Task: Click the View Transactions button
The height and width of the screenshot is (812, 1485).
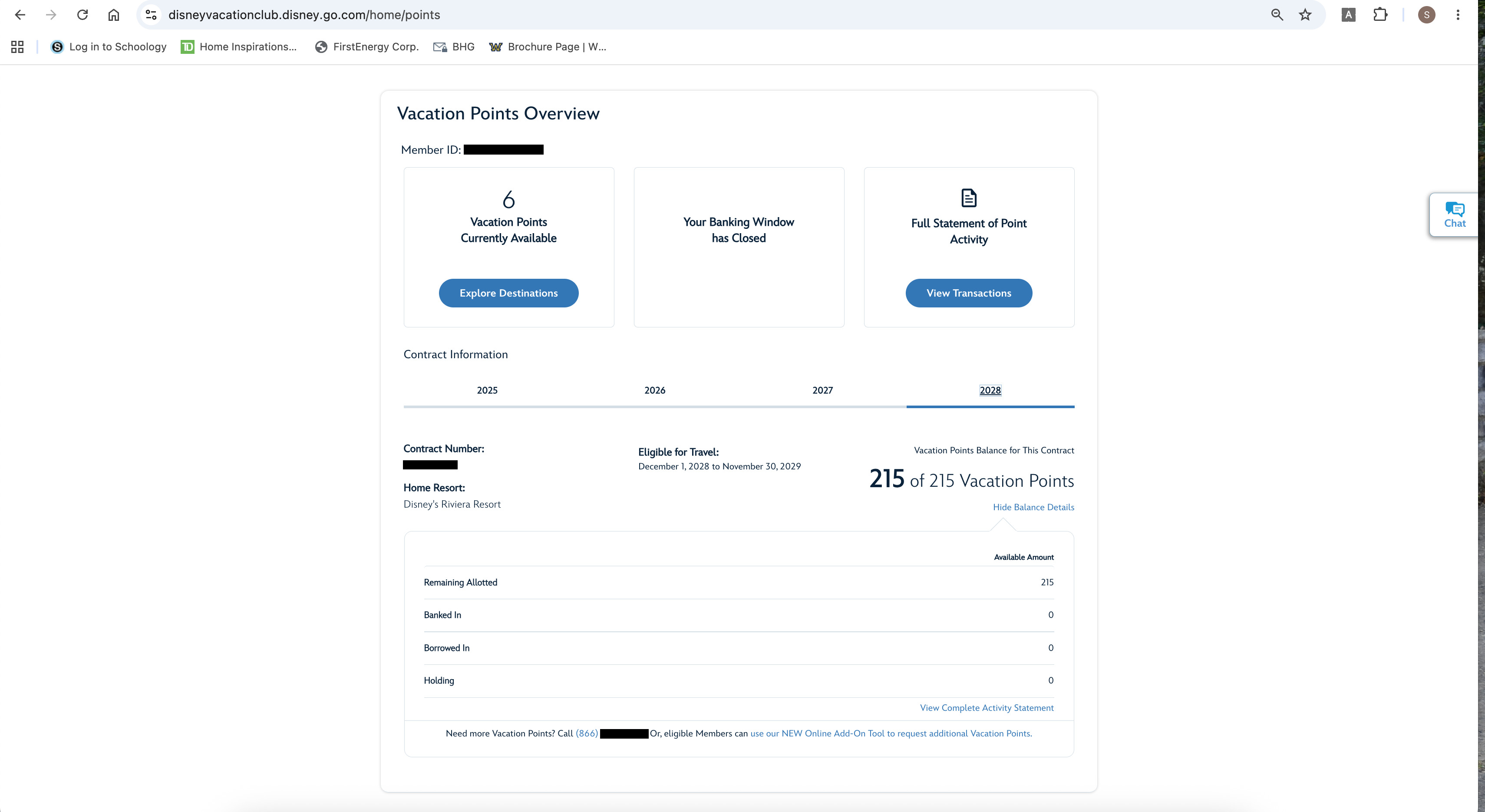Action: [x=968, y=293]
